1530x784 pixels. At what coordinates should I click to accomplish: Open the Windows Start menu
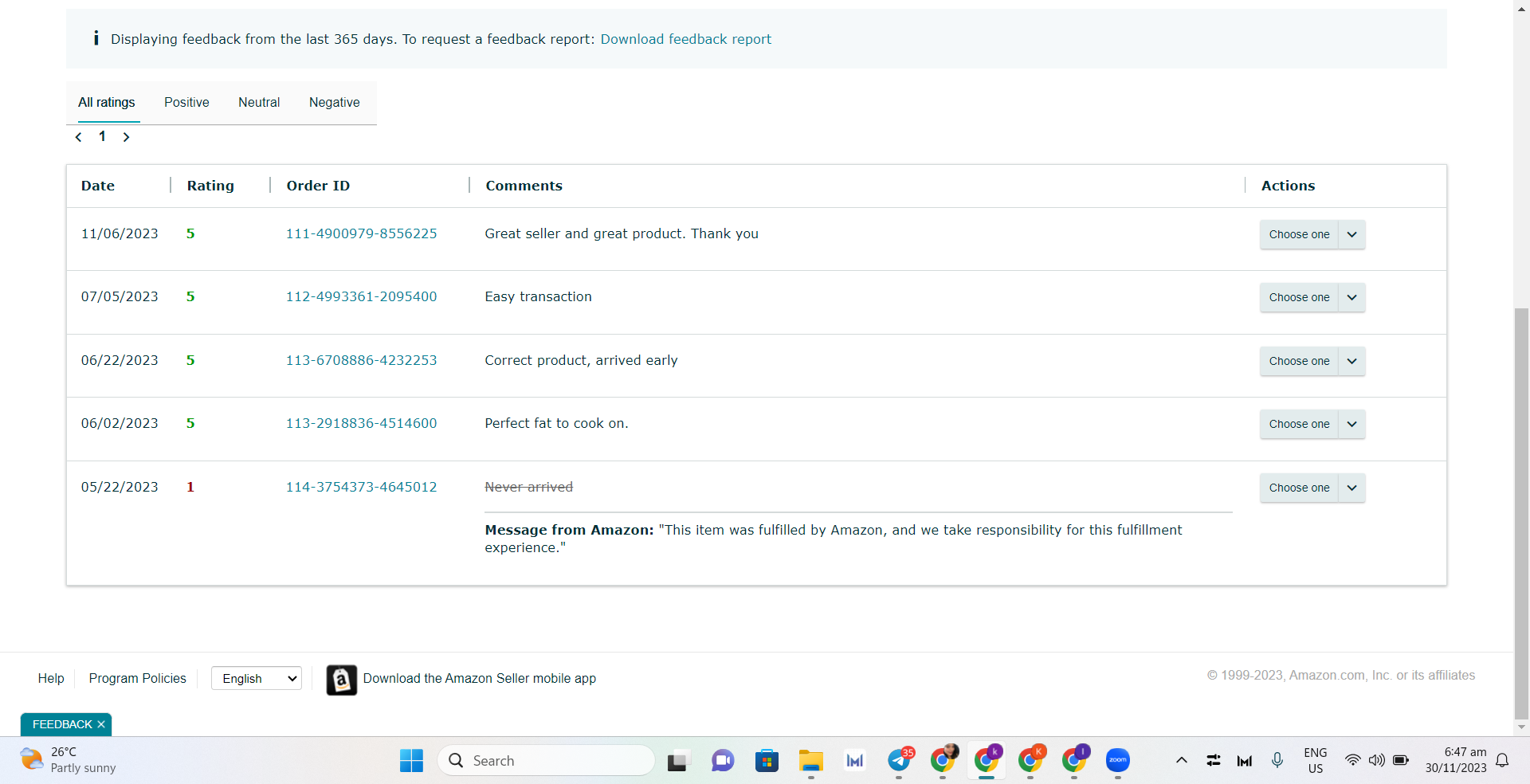pyautogui.click(x=411, y=761)
